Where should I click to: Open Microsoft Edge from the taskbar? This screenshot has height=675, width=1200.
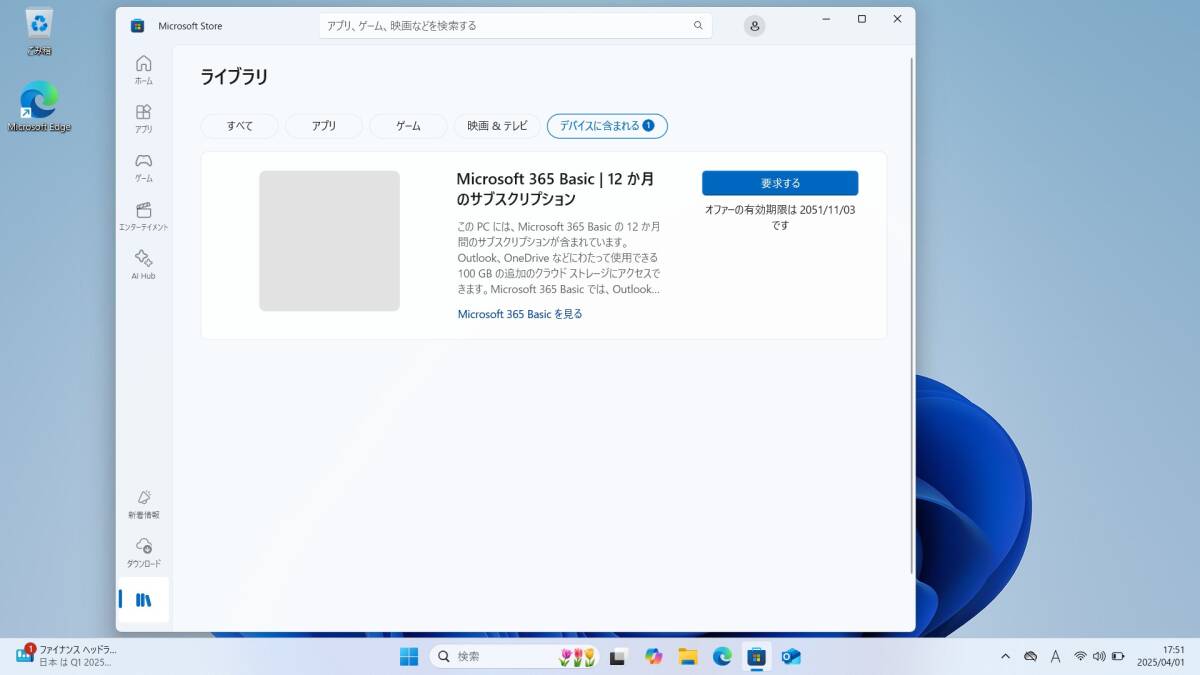[722, 657]
